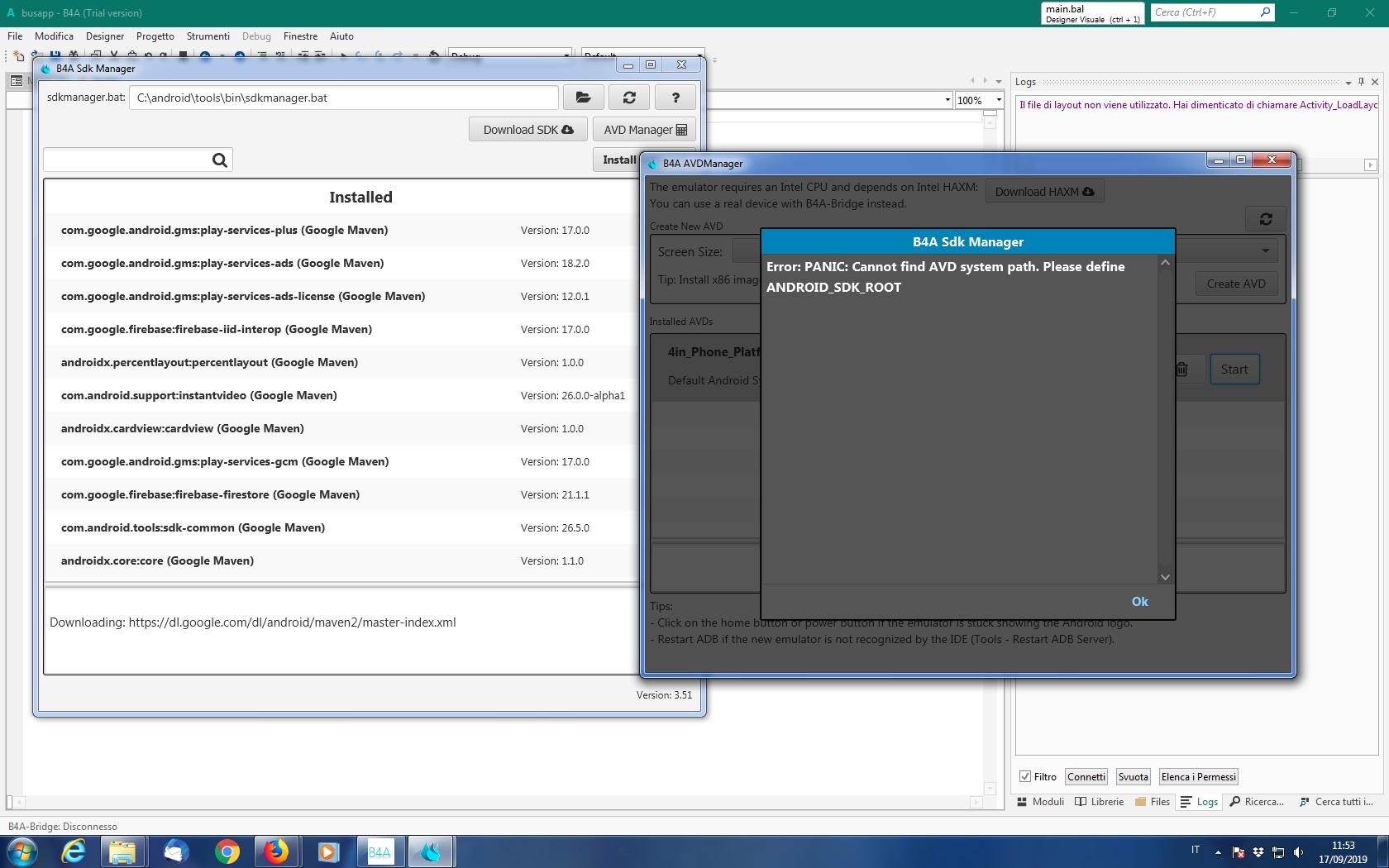Click the SDK Manager search field
This screenshot has width=1389, height=868.
127,160
